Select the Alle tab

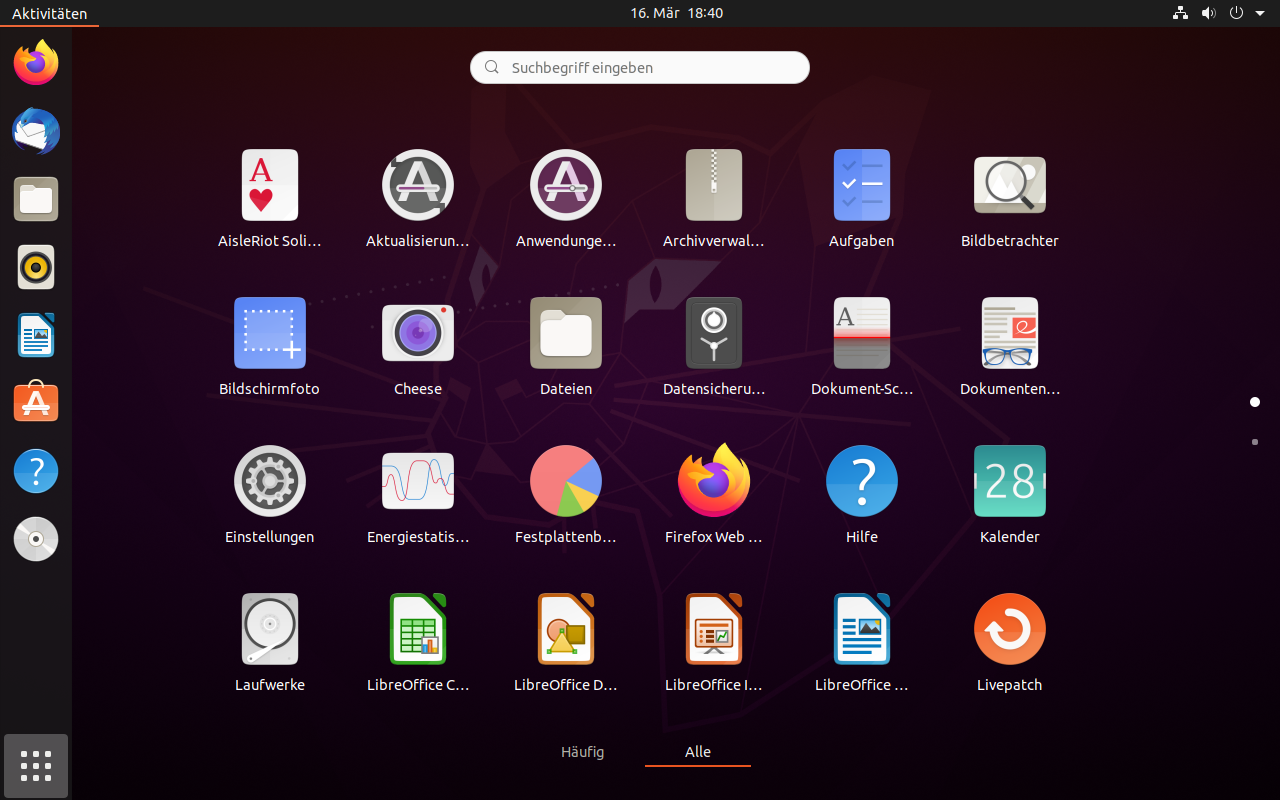coord(698,752)
